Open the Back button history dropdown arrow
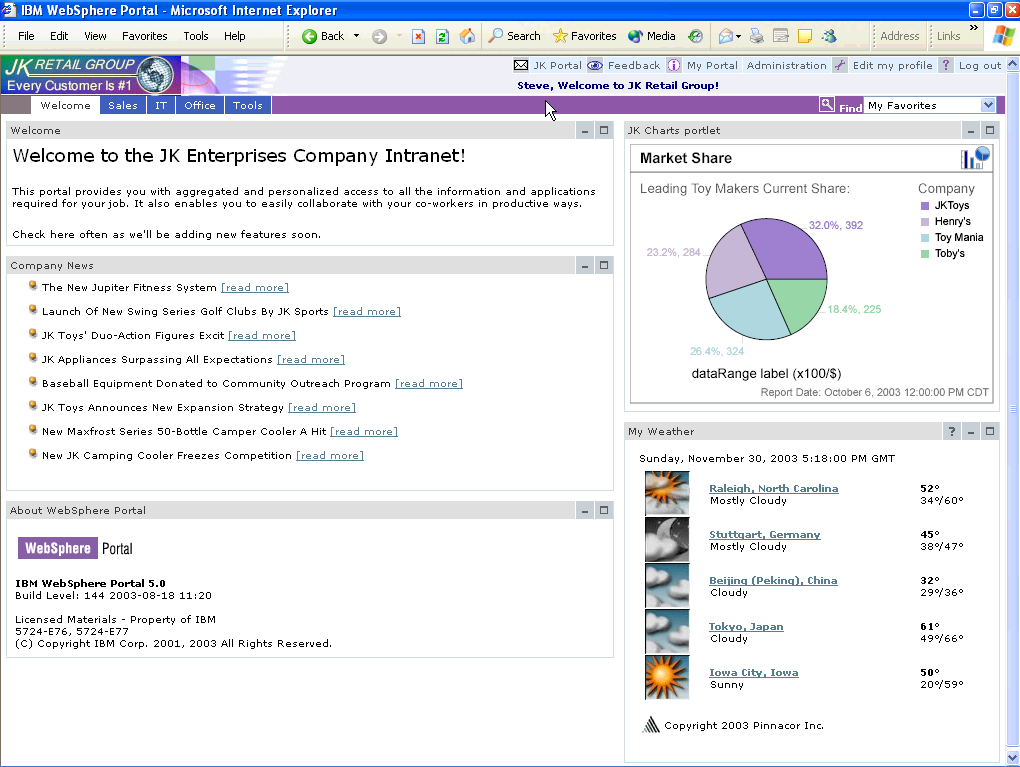This screenshot has width=1020, height=767. tap(356, 36)
